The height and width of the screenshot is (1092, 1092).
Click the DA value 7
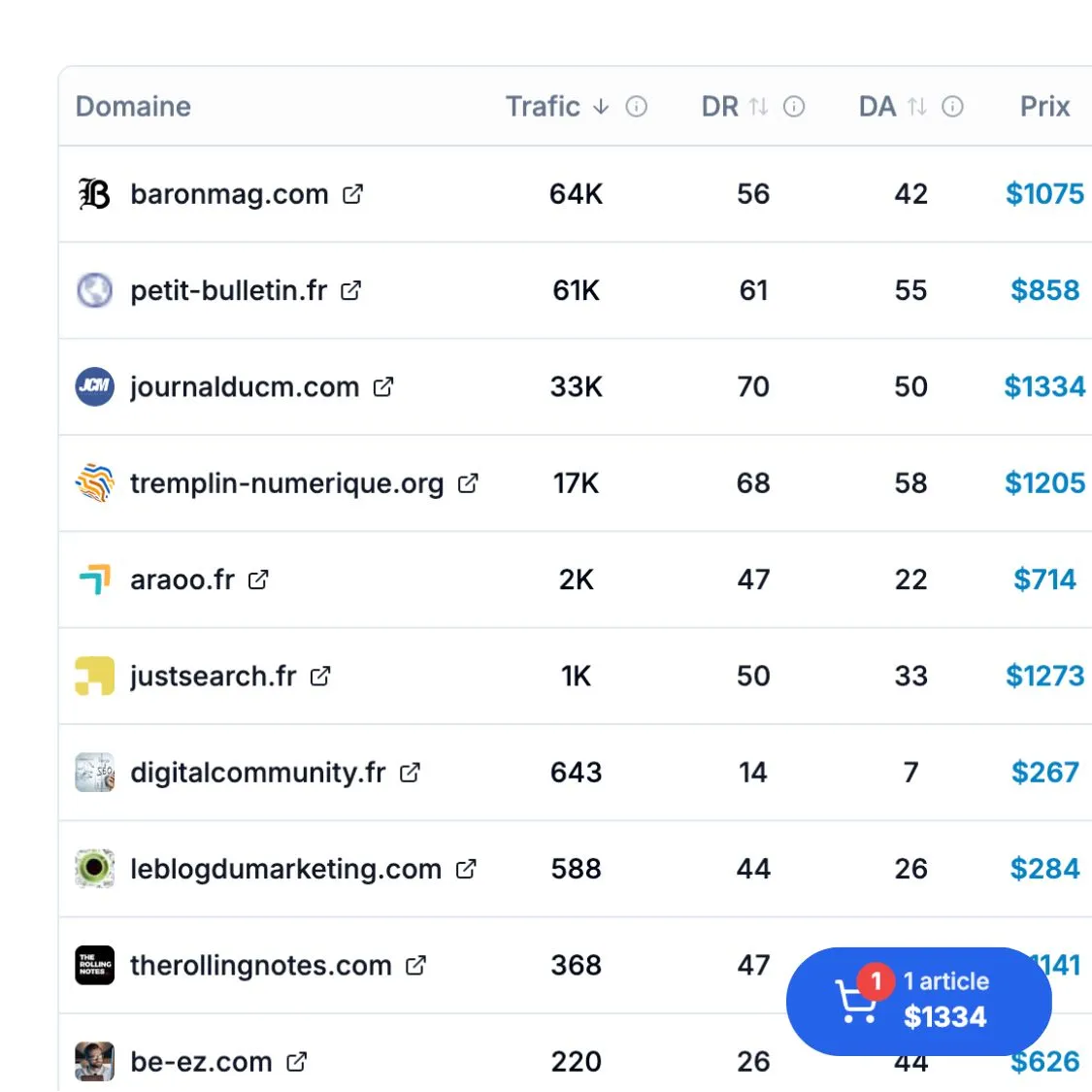click(910, 773)
